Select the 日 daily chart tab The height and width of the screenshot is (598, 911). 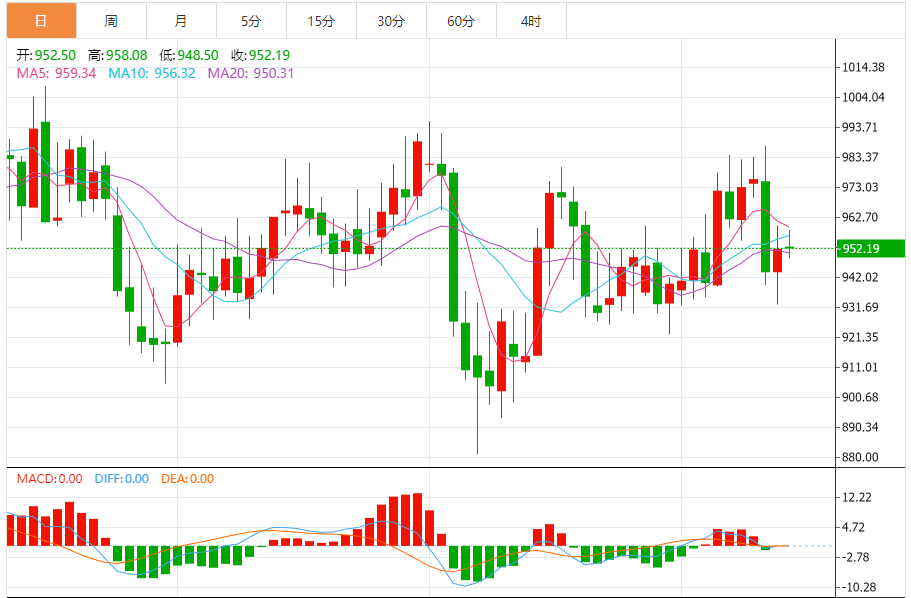[41, 21]
